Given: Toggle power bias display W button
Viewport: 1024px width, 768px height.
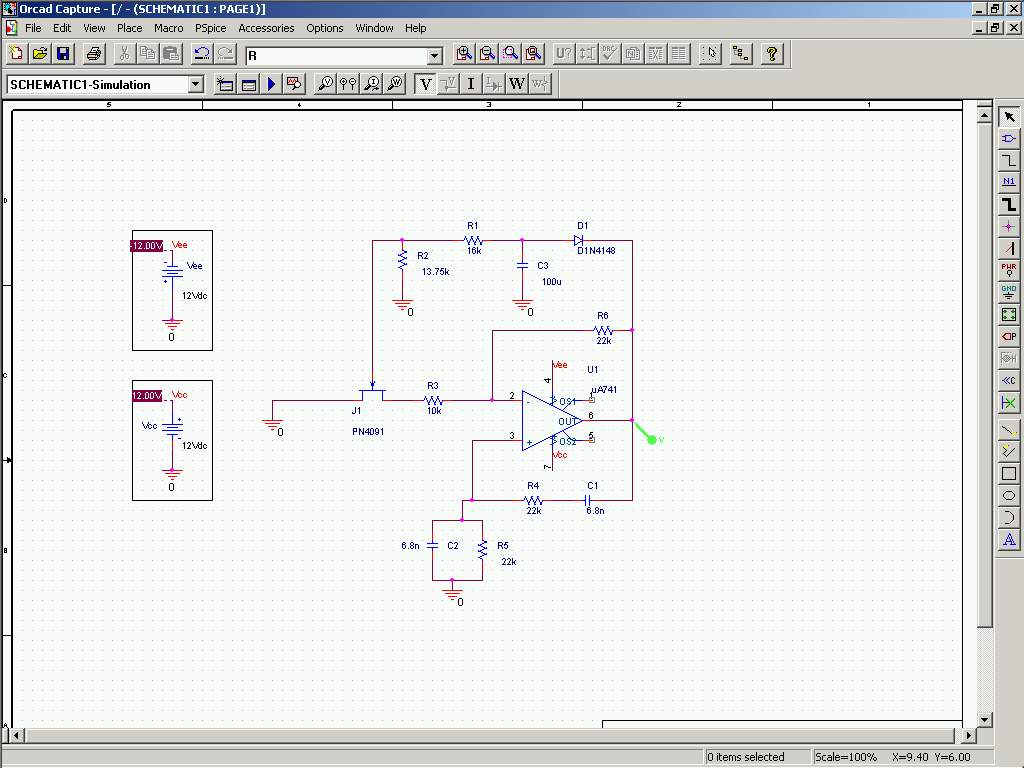Looking at the screenshot, I should coord(517,84).
